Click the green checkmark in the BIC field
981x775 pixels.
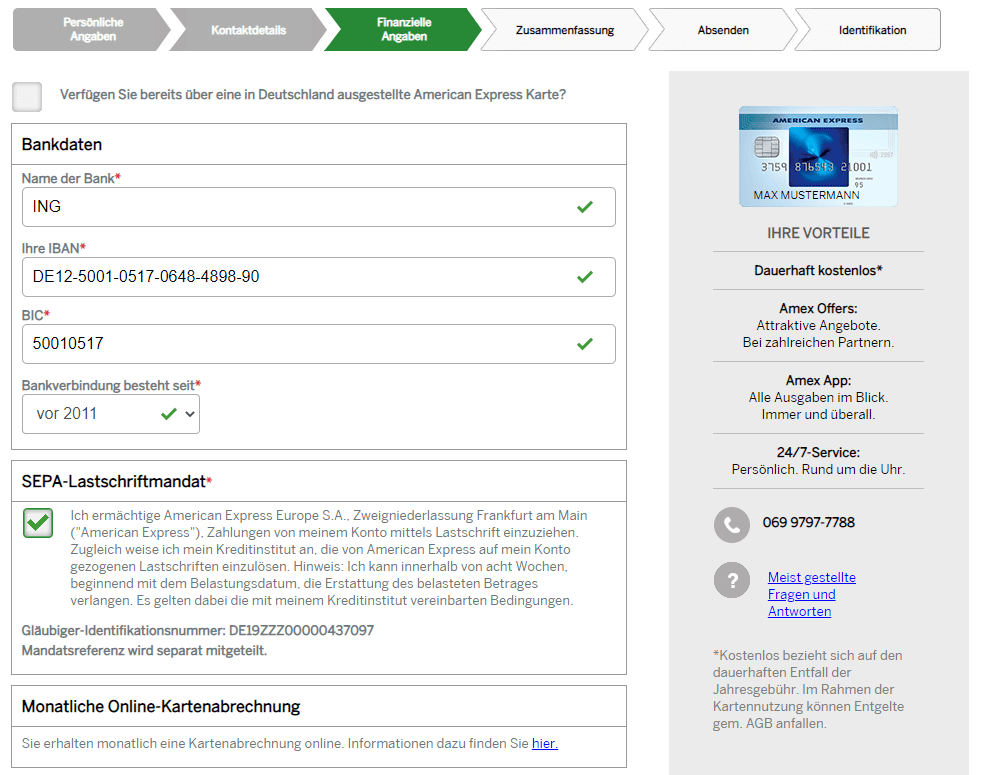click(585, 344)
